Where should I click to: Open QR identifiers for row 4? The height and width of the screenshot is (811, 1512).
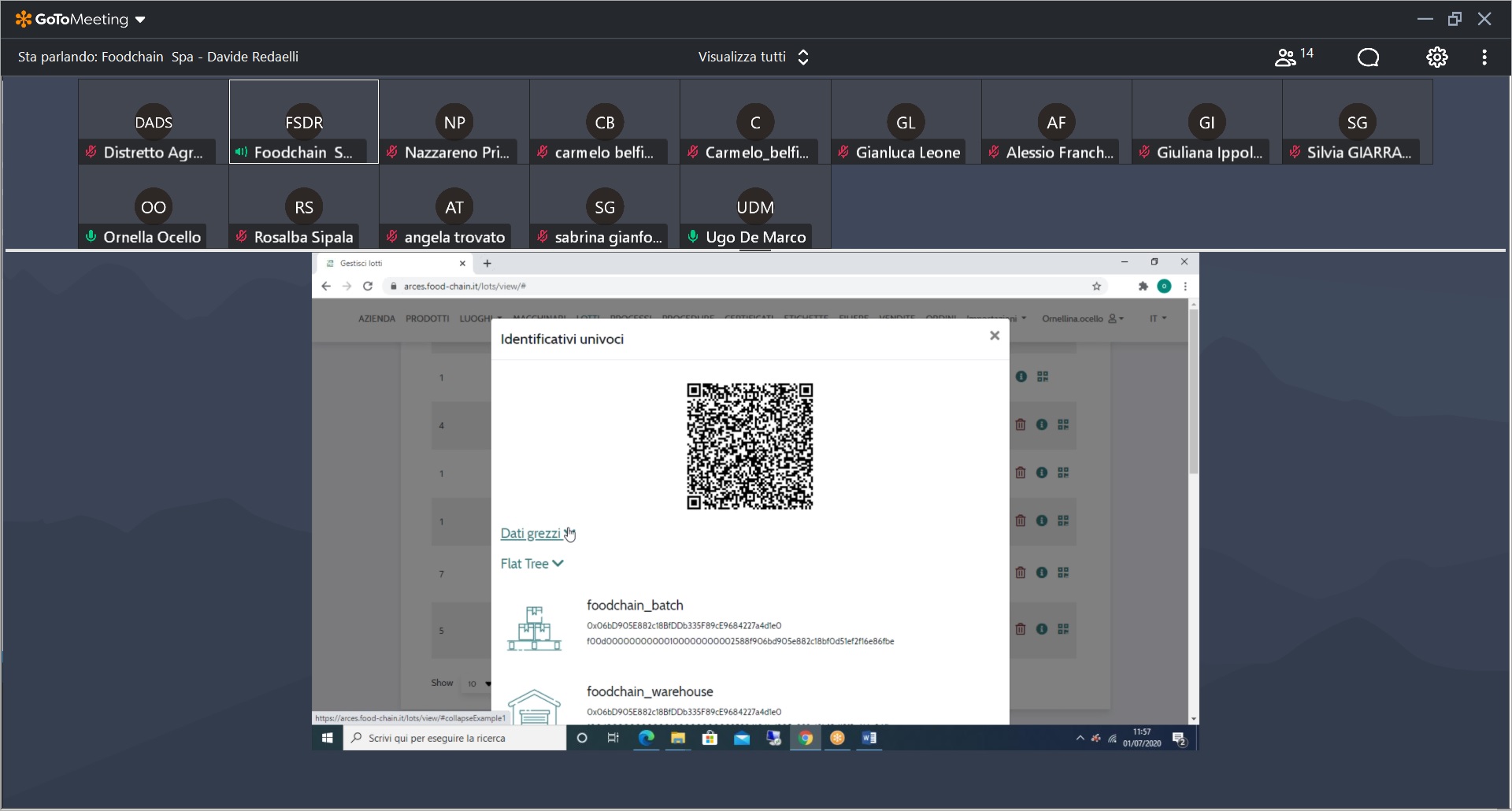click(1063, 424)
